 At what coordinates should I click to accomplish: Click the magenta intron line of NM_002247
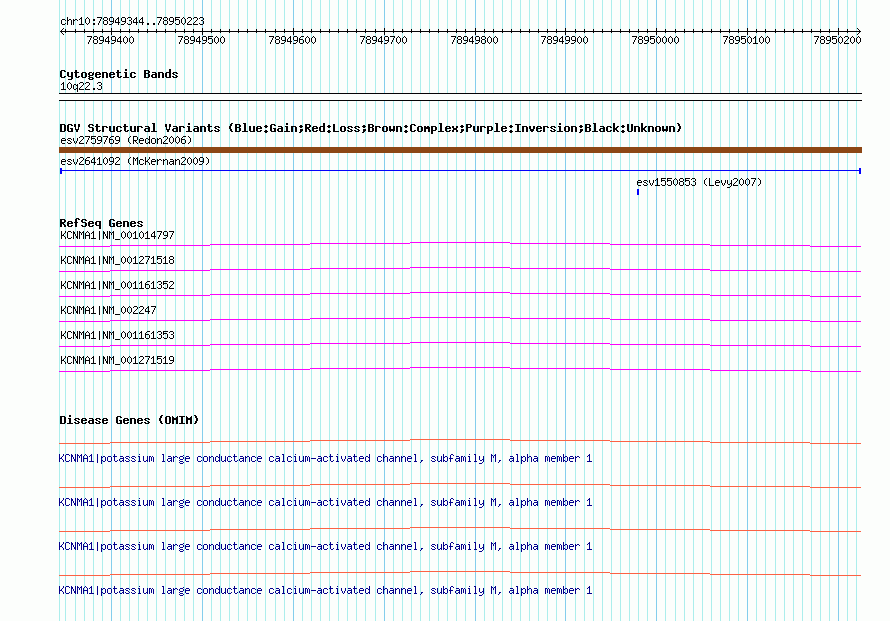[x=460, y=318]
